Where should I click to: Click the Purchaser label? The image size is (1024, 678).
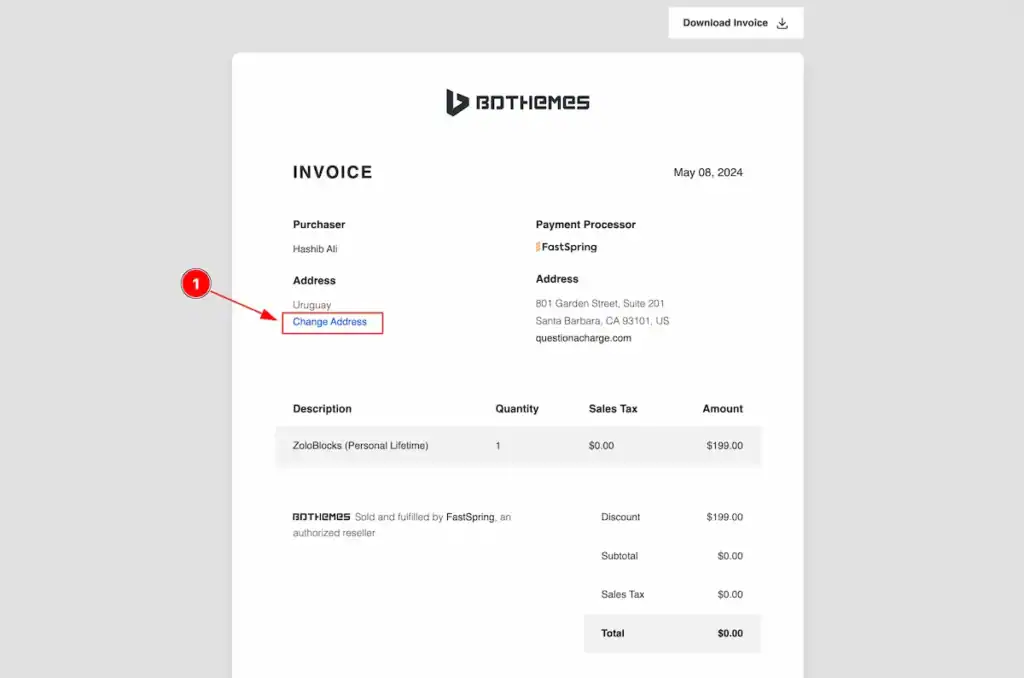click(319, 225)
